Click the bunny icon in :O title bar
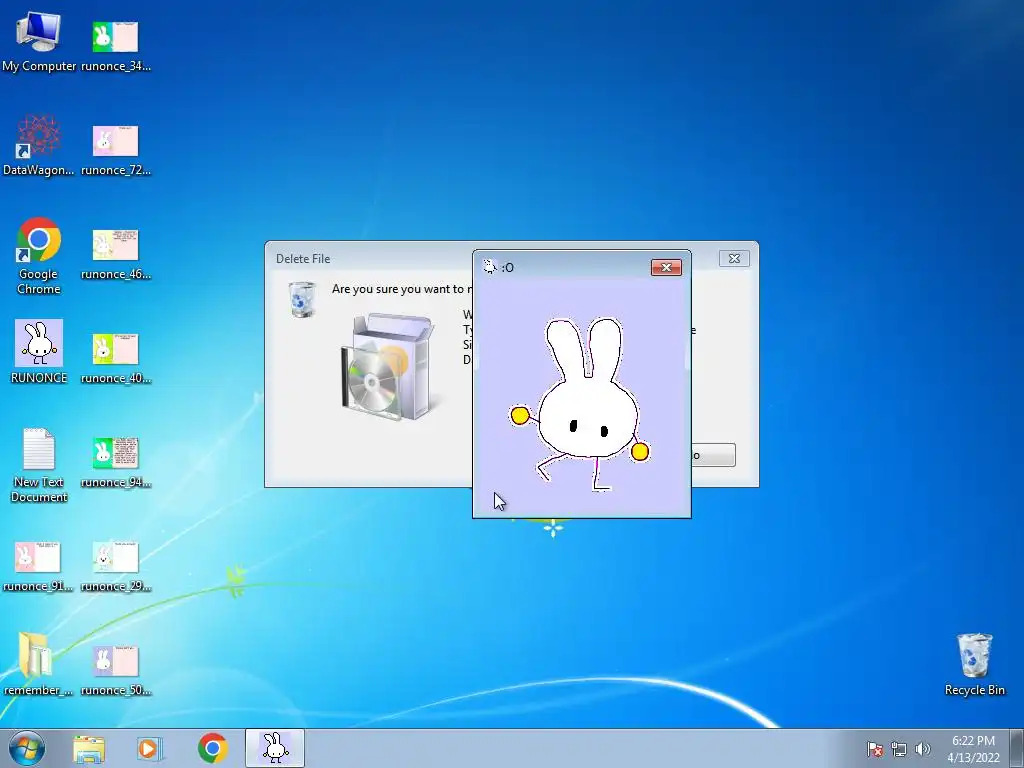This screenshot has width=1024, height=768. point(489,266)
